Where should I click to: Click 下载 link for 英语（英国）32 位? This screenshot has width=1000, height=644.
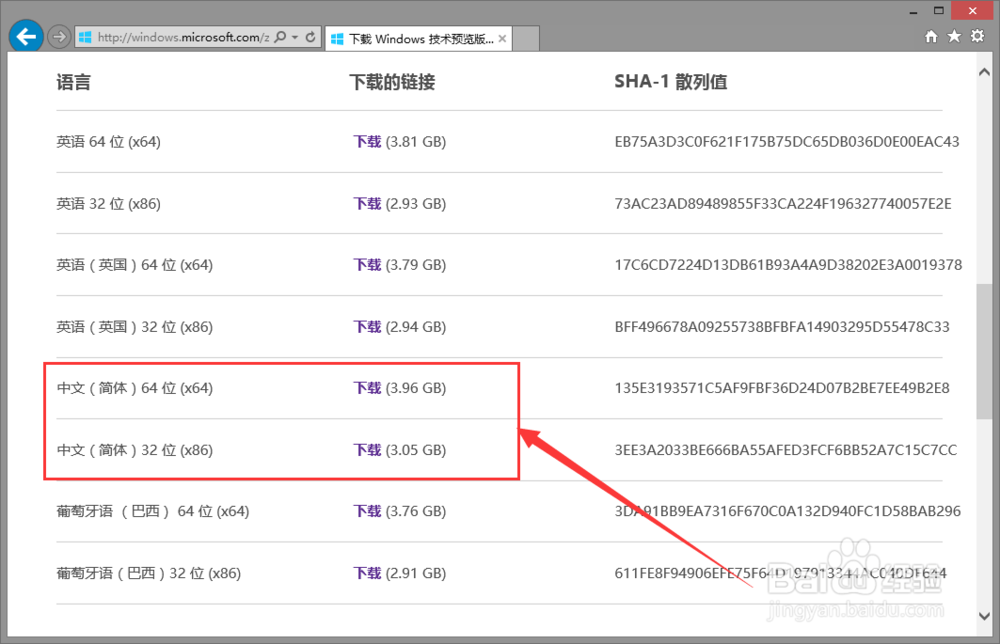367,326
